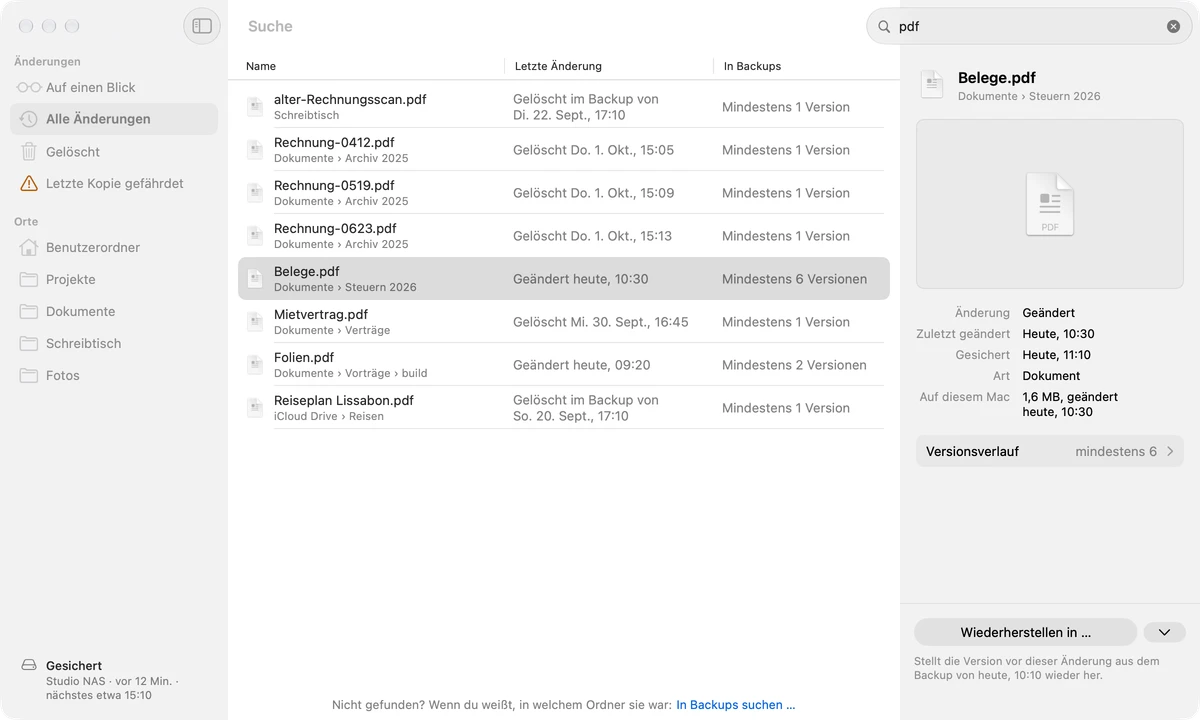The width and height of the screenshot is (1200, 720).
Task: Select the Rechnung-0412.pdf file name
Action: (334, 142)
